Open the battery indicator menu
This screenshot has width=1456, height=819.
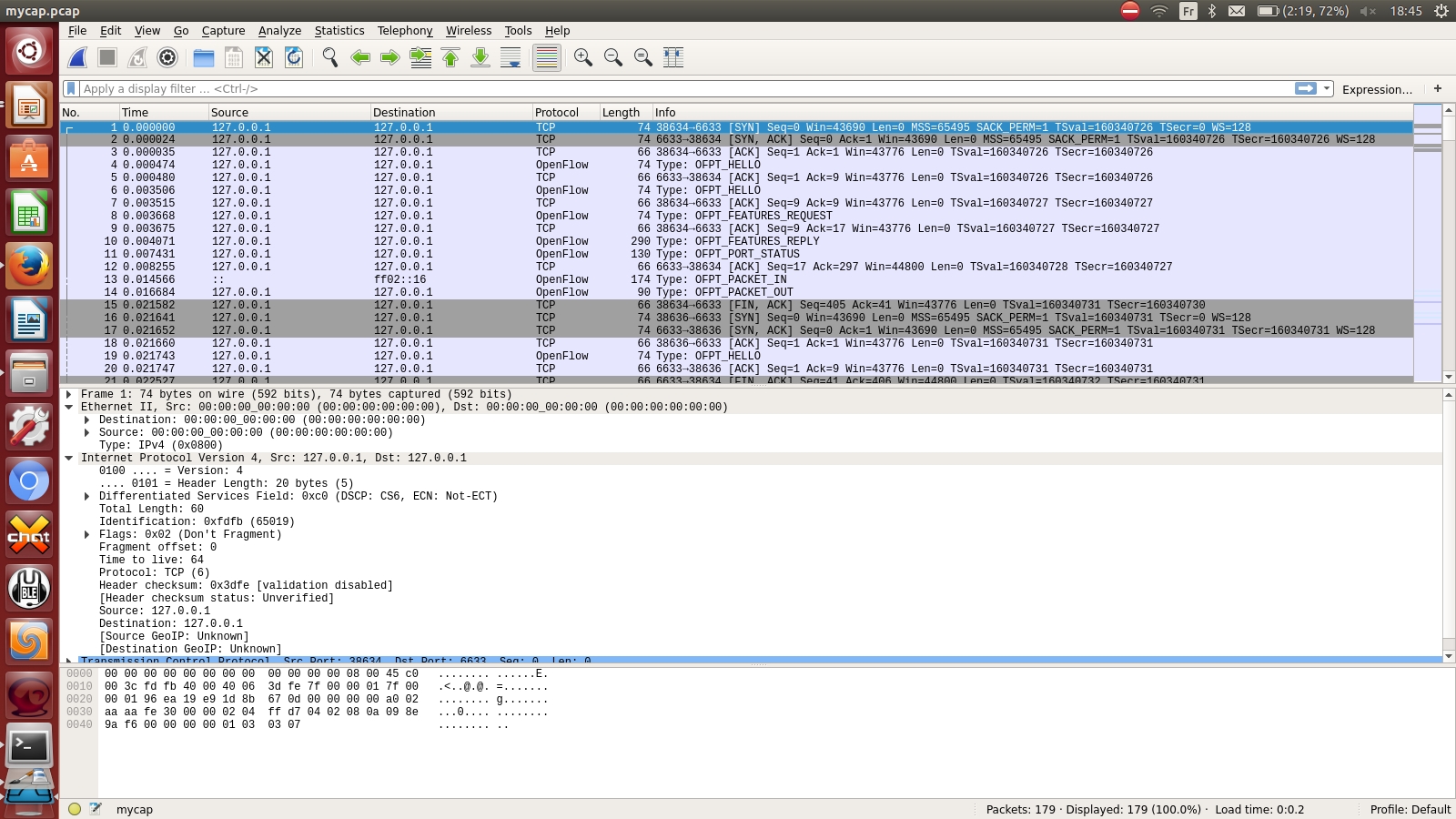tap(1303, 11)
